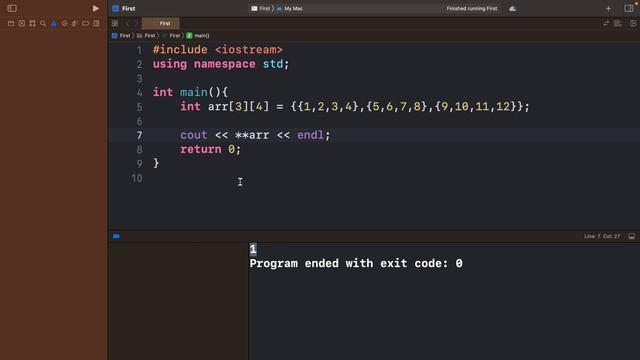Click the First project breadcrumb in jump bar
The height and width of the screenshot is (360, 640).
click(x=121, y=36)
